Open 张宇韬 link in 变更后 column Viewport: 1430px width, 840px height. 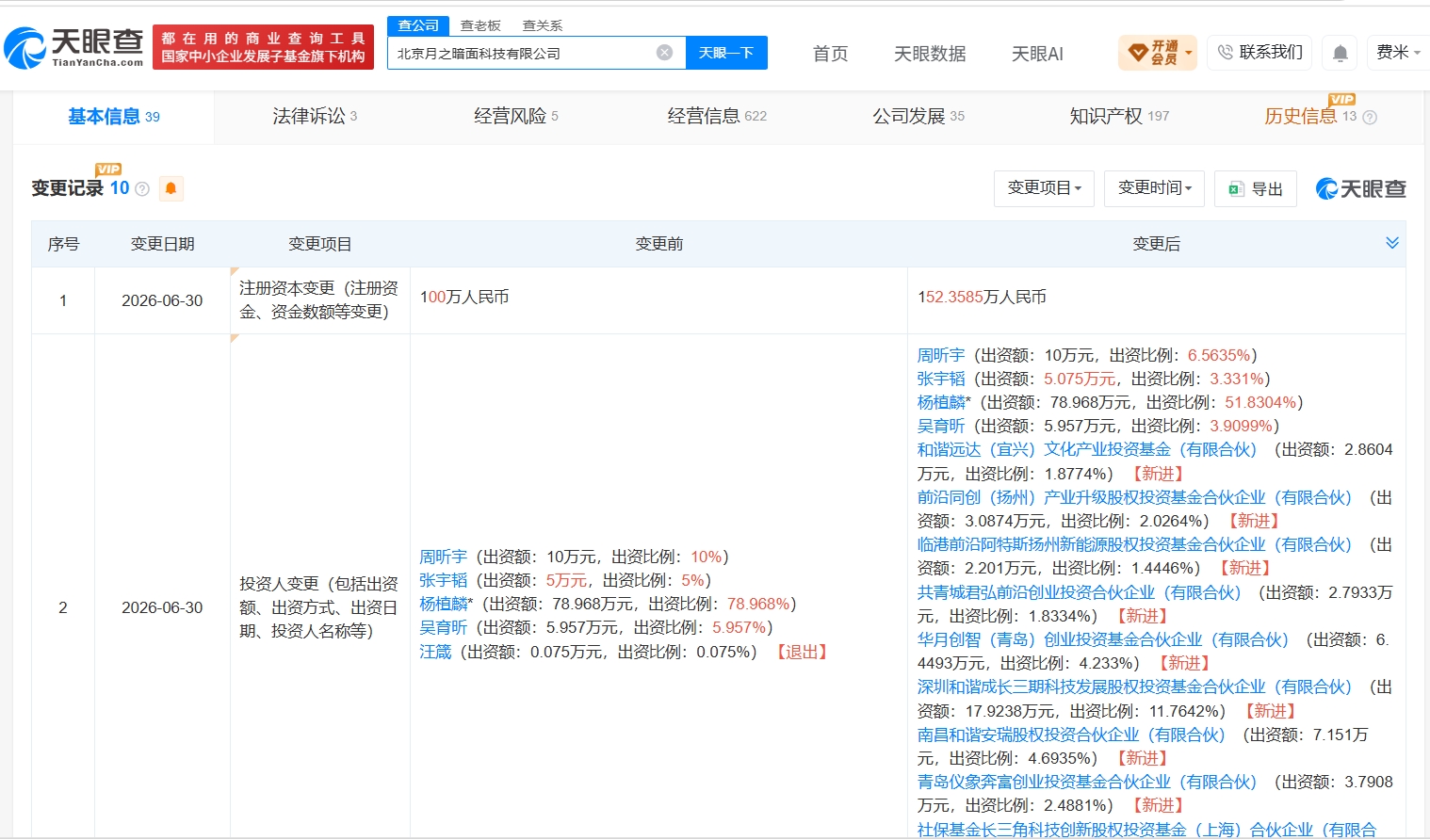(x=941, y=379)
